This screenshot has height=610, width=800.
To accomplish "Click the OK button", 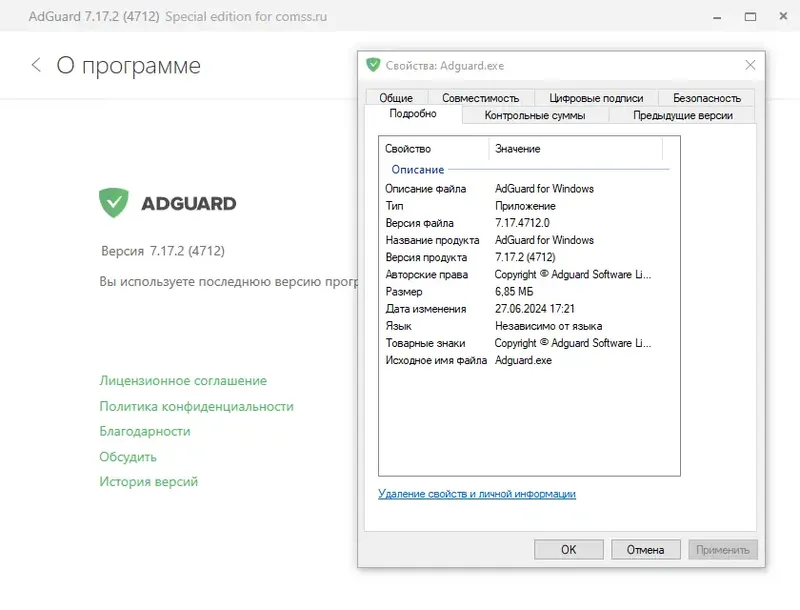I will click(569, 549).
